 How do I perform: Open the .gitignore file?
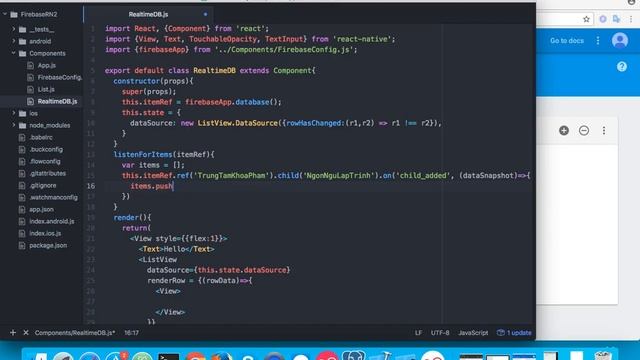[42, 185]
